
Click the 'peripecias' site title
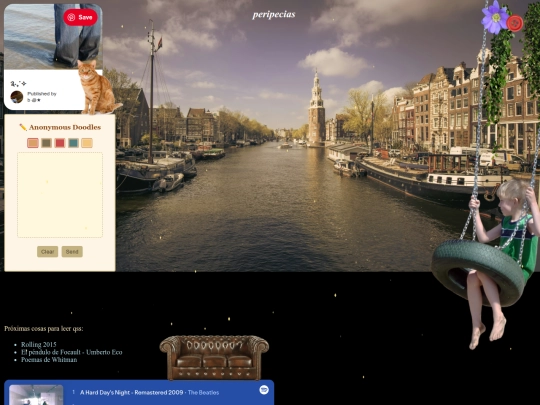click(274, 14)
